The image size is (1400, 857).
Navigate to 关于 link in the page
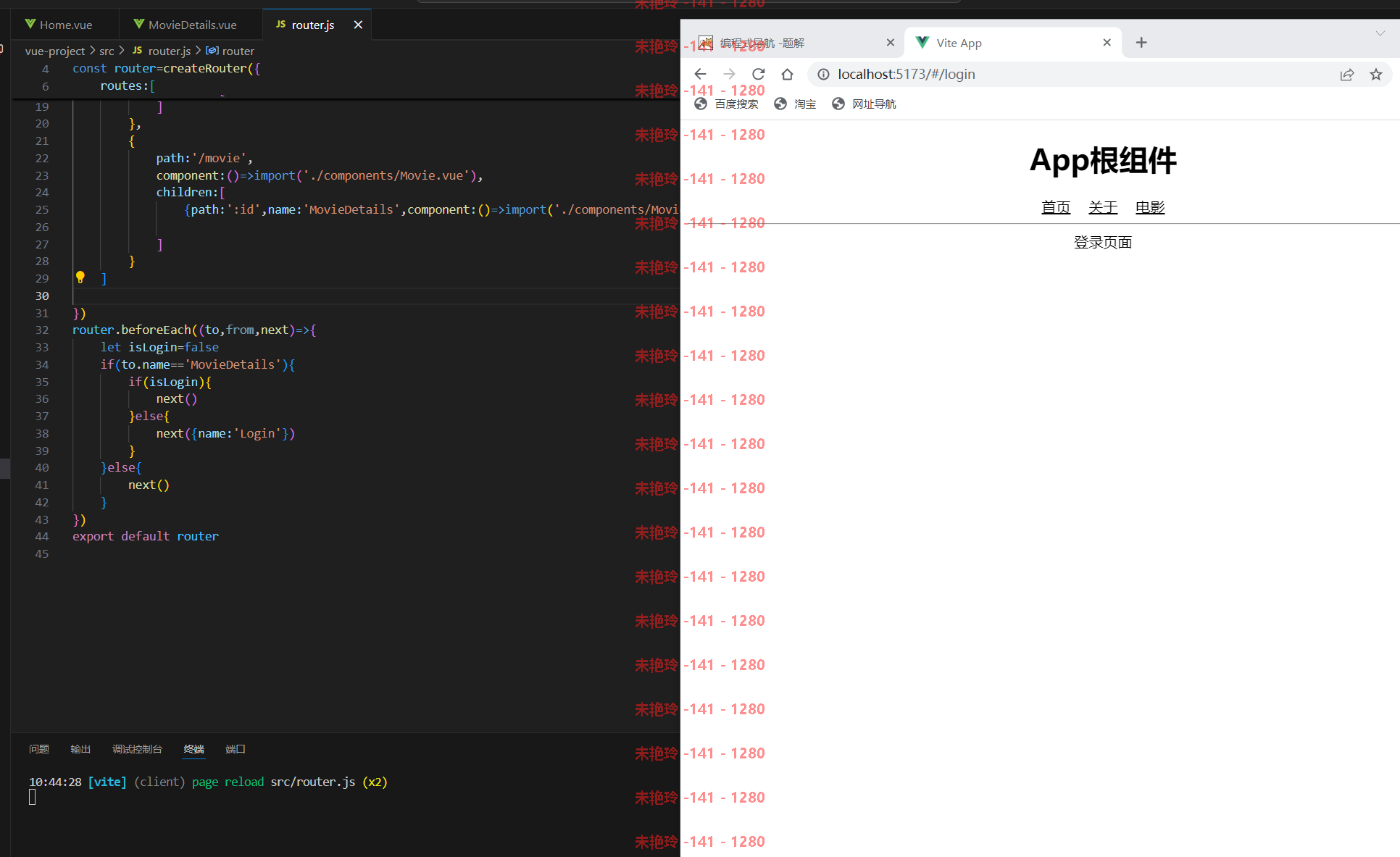(1103, 207)
